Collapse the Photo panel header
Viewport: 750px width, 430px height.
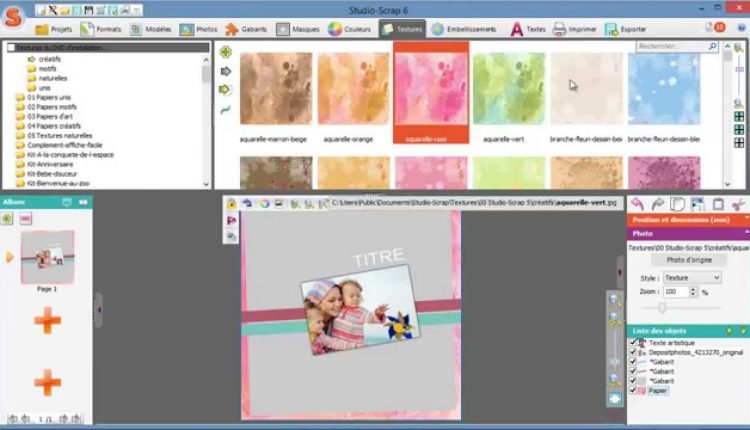pos(688,233)
